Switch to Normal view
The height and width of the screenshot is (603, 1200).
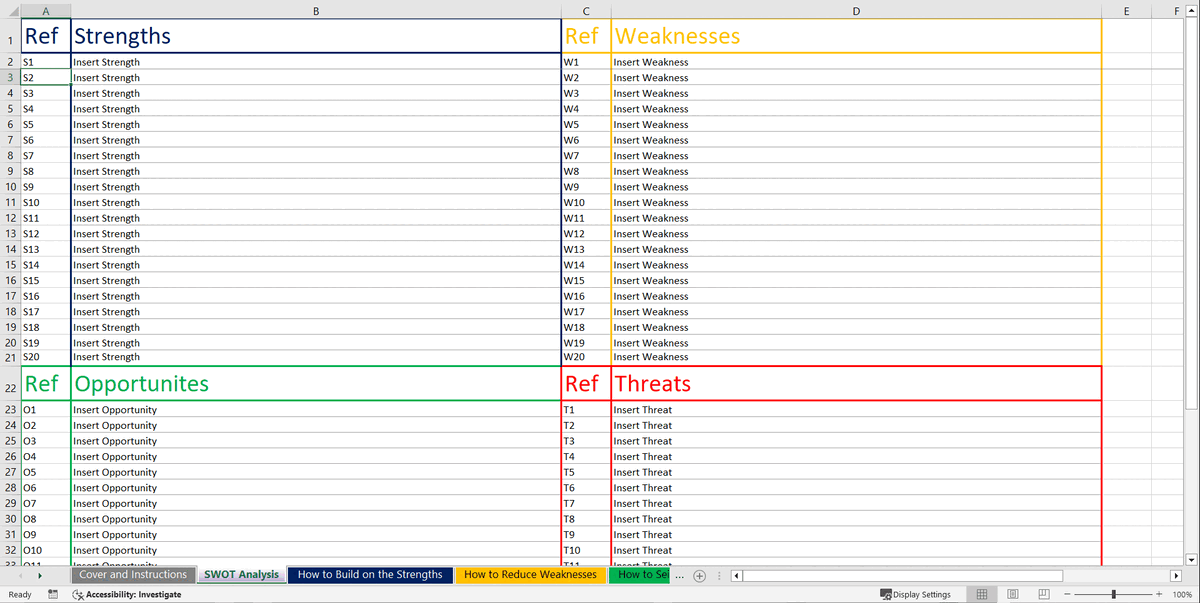pos(981,594)
